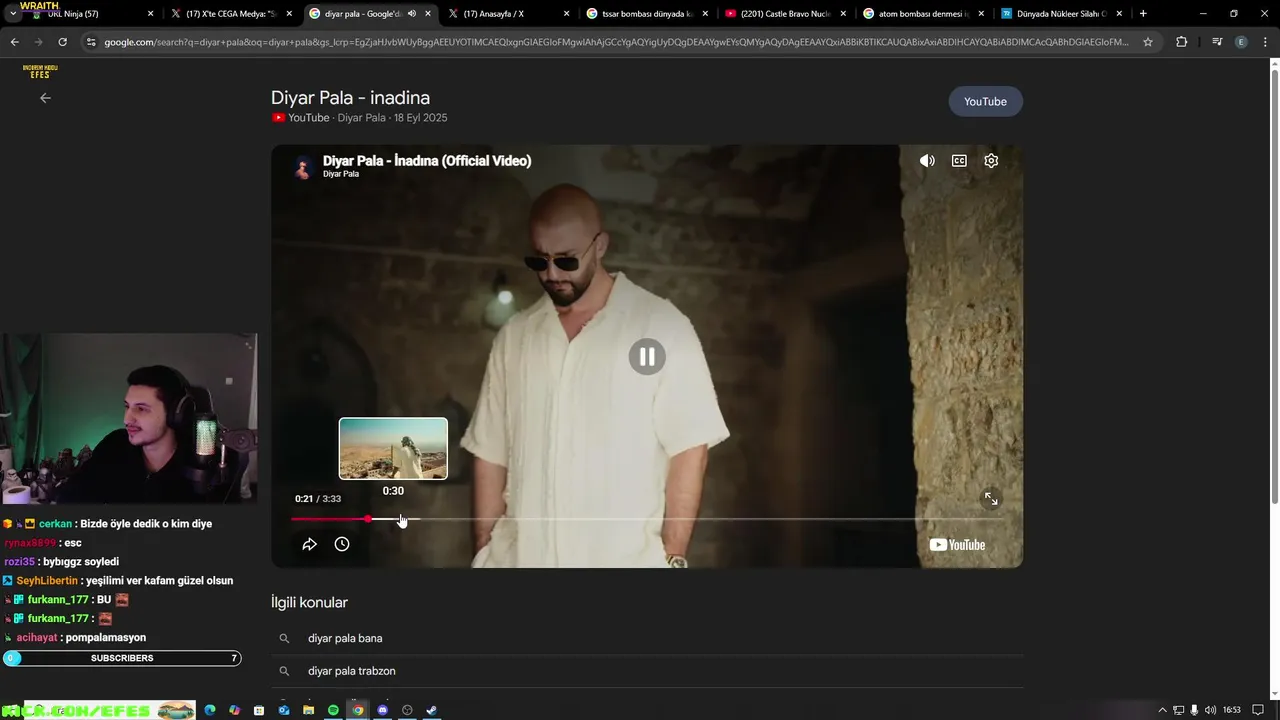This screenshot has width=1280, height=720.
Task: Switch to tssar bombası dünyada tab
Action: click(x=645, y=14)
